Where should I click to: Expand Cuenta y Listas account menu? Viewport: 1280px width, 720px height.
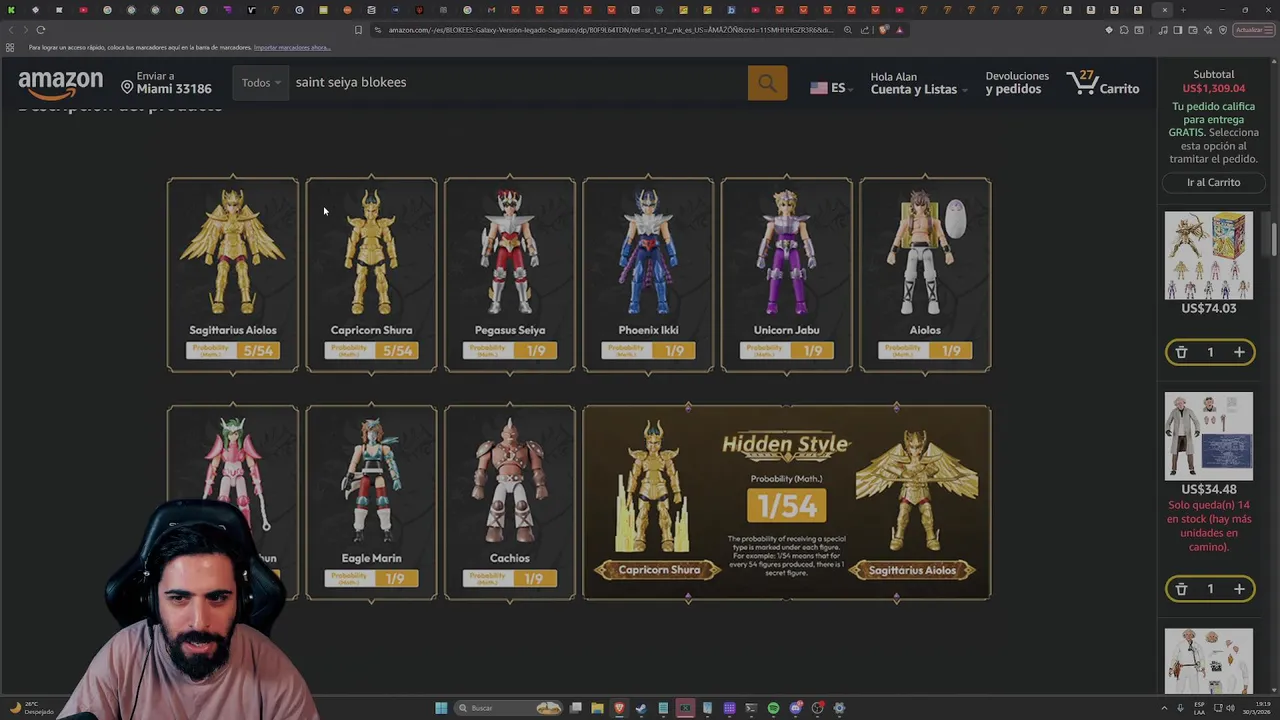918,83
